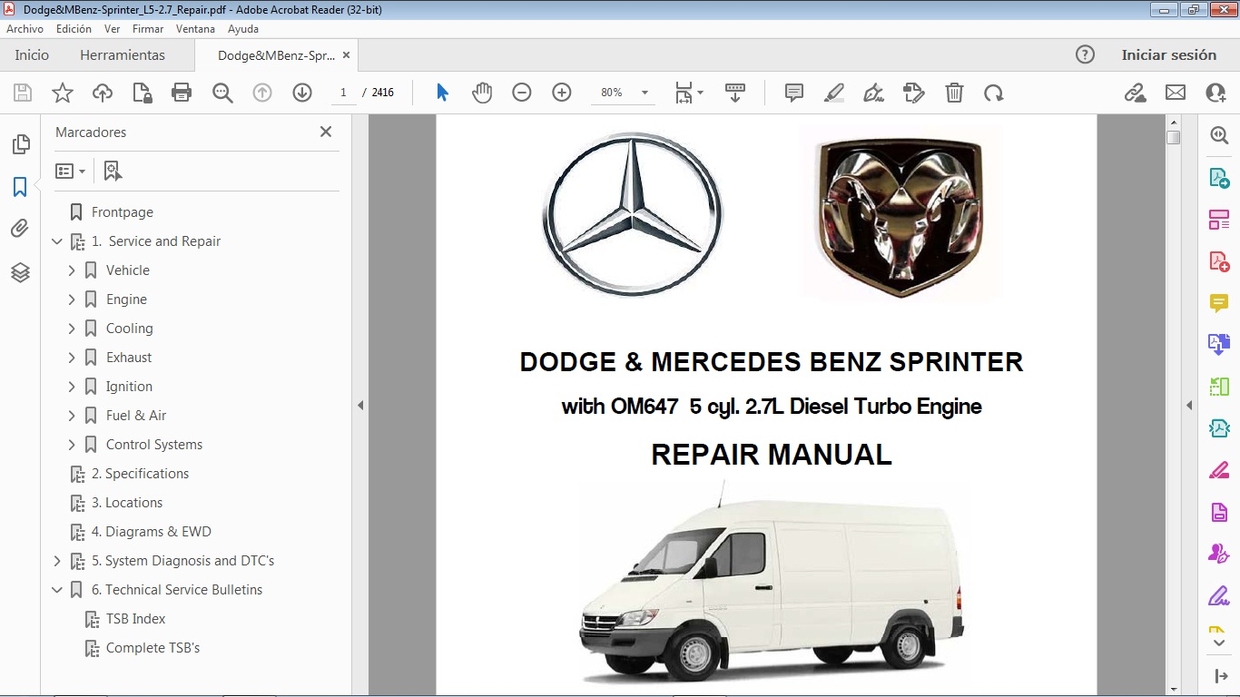Select the Fill & Sign pen tool
The height and width of the screenshot is (697, 1240).
pyautogui.click(x=873, y=92)
